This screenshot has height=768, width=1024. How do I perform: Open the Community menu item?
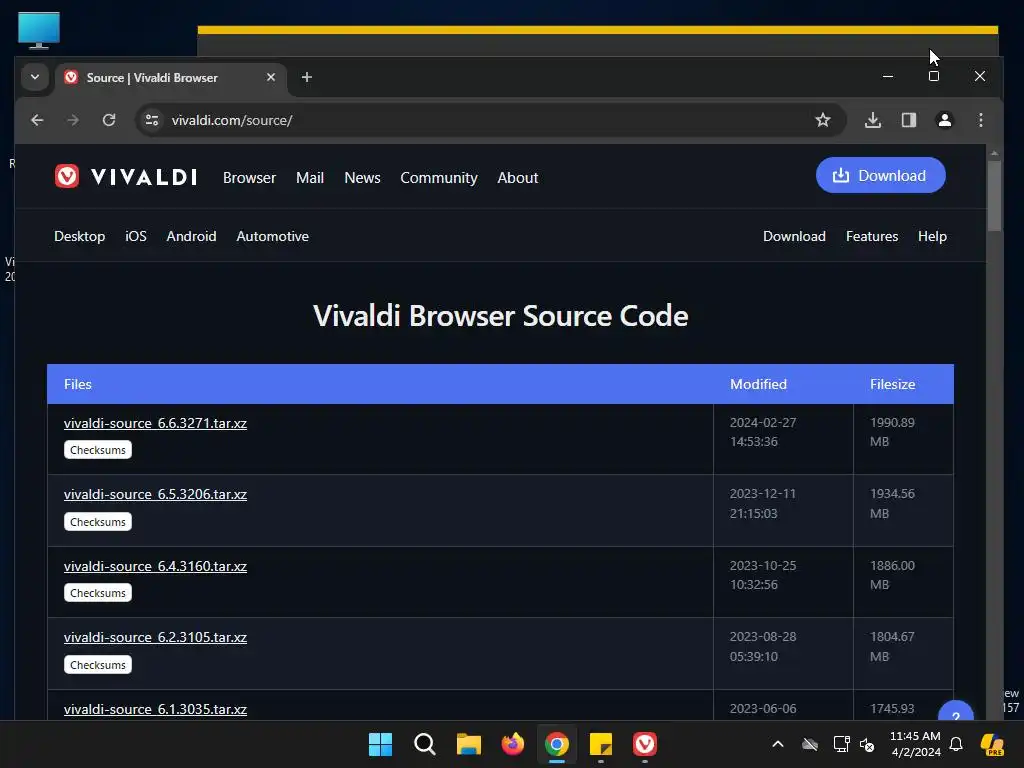pyautogui.click(x=439, y=178)
